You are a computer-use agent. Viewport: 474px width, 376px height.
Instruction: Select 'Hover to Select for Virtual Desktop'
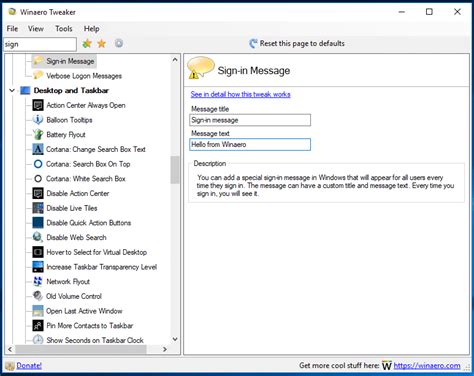tap(97, 252)
